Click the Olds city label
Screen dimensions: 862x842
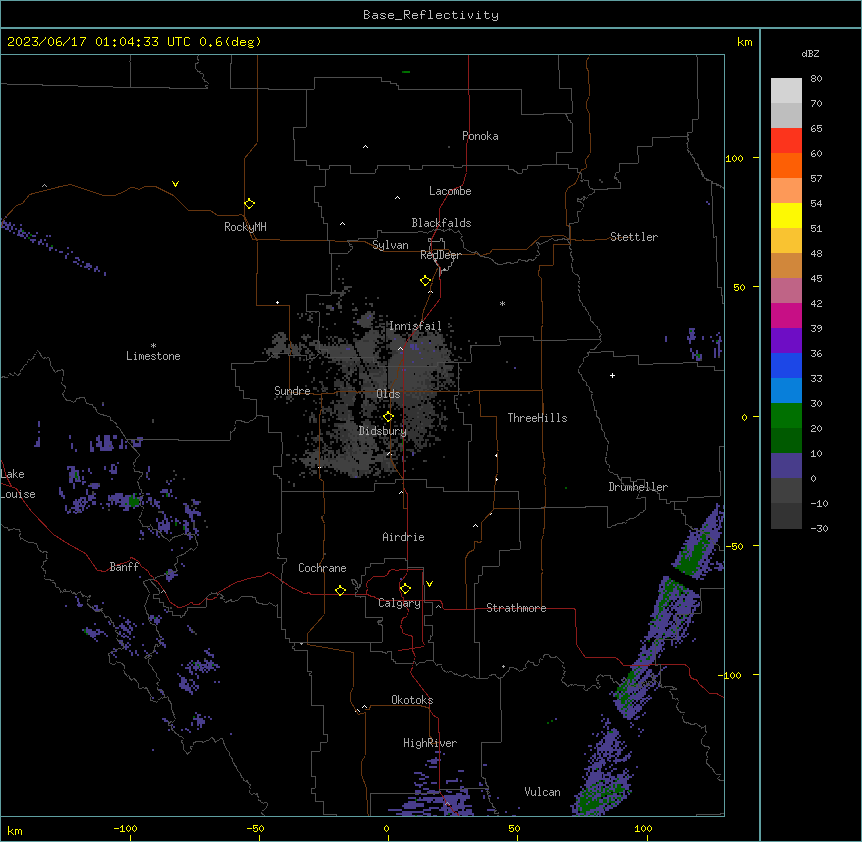(388, 394)
